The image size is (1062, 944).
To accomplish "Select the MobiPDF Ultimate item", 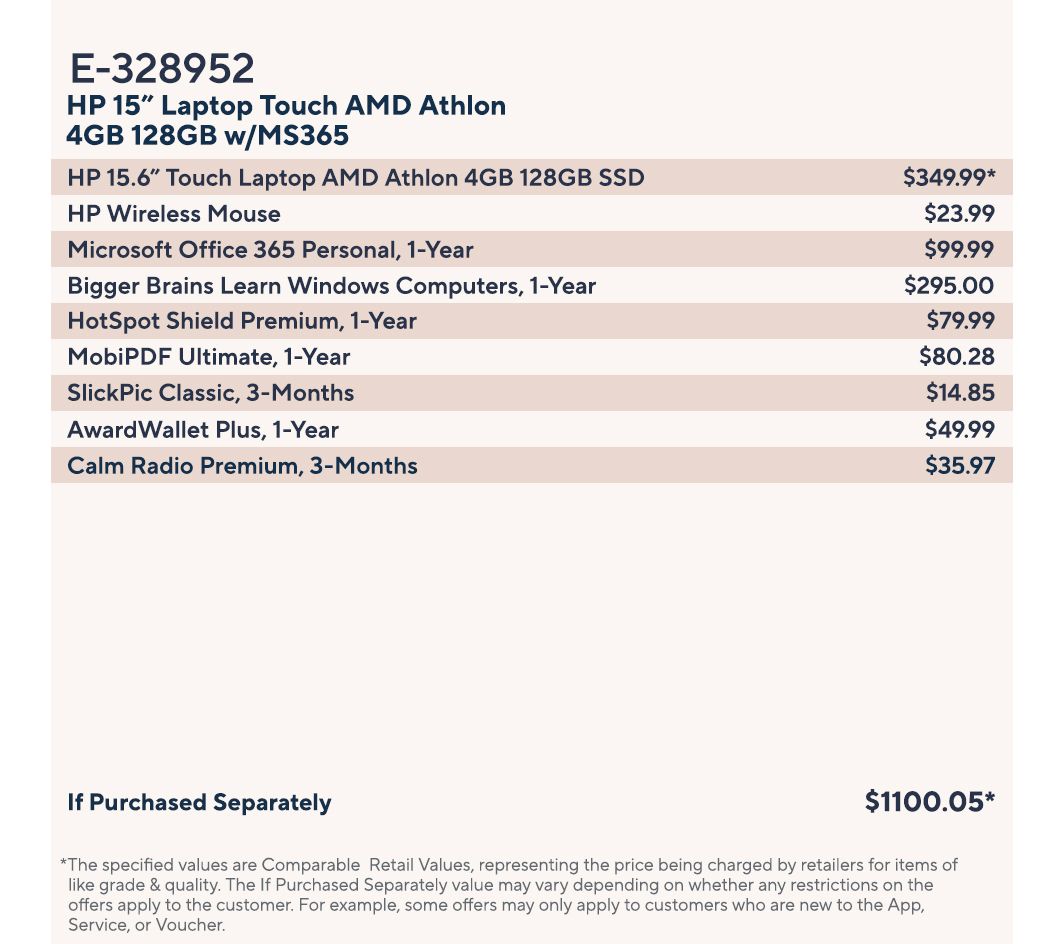I will click(209, 357).
